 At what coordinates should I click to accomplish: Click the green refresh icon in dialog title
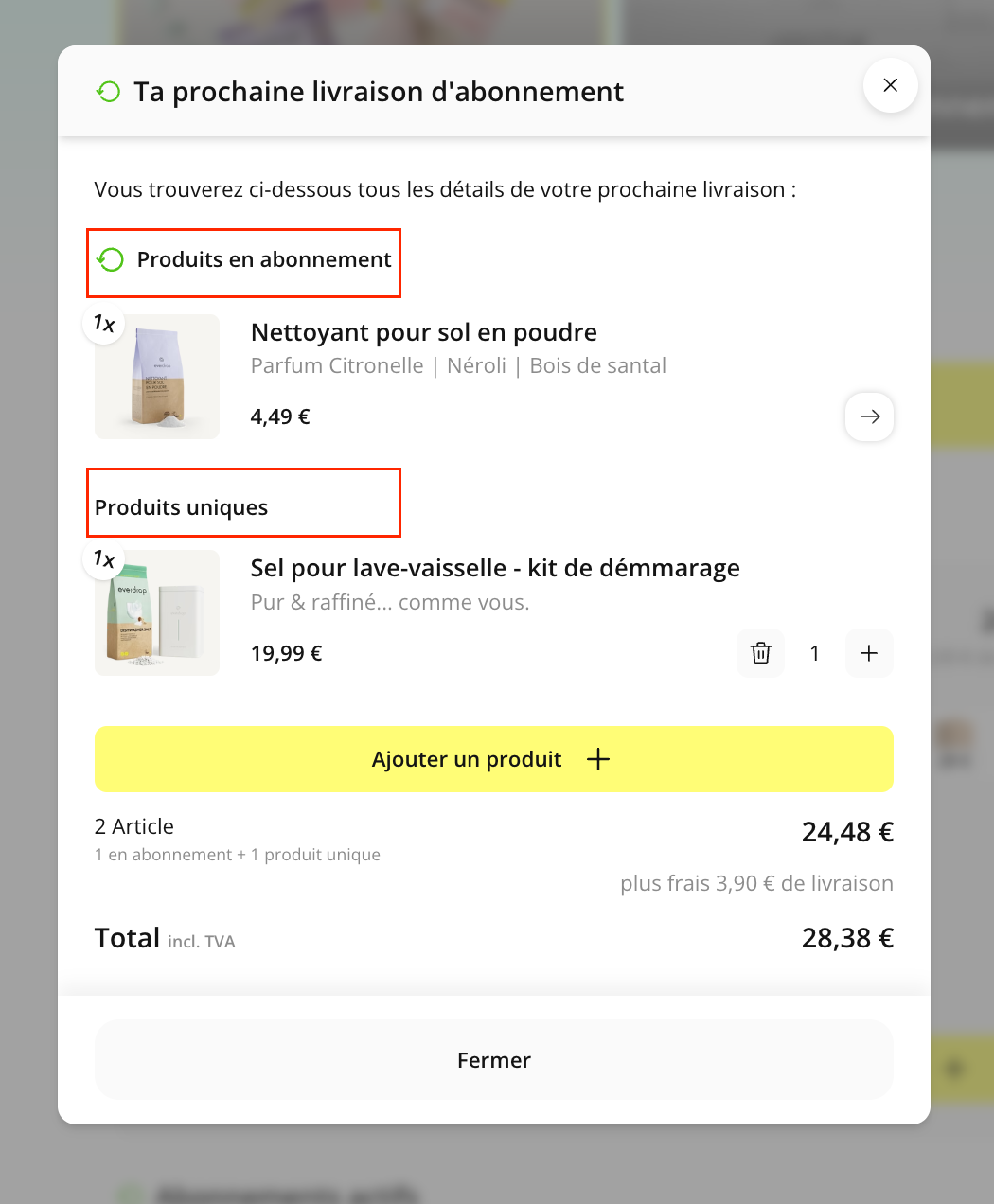pyautogui.click(x=109, y=92)
